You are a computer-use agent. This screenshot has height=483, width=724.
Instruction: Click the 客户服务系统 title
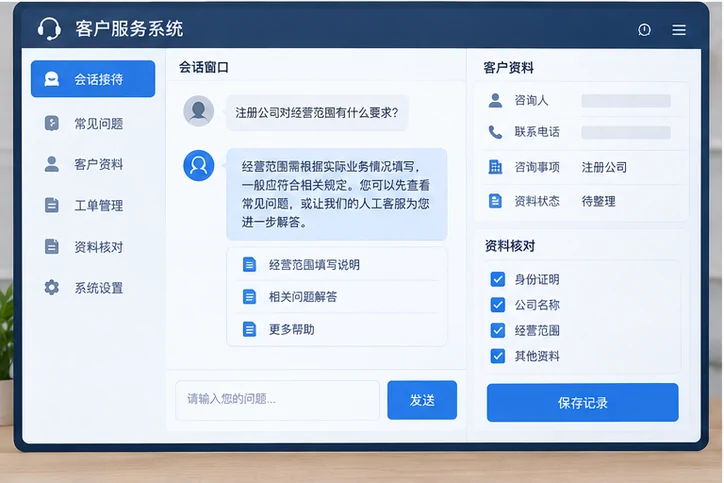[x=129, y=29]
